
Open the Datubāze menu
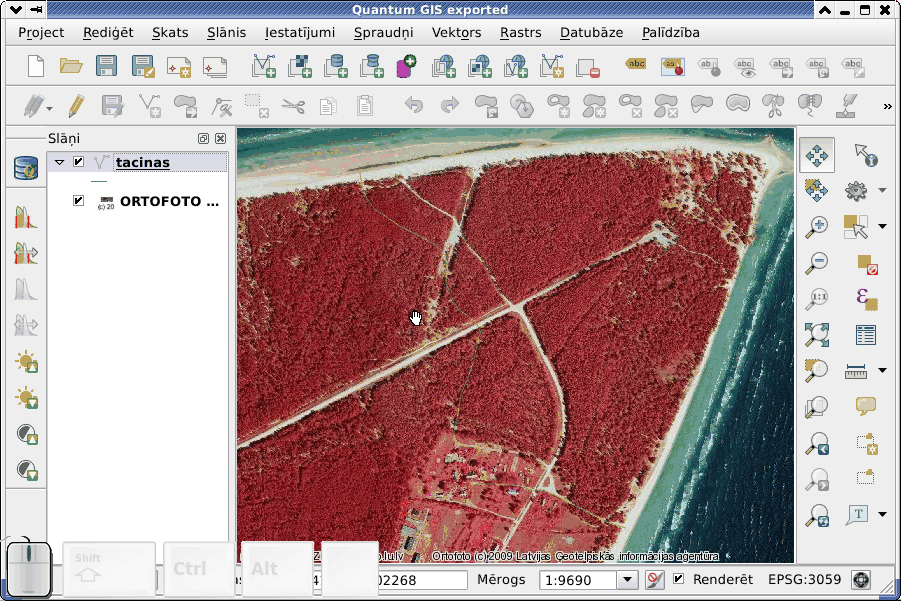(x=591, y=33)
